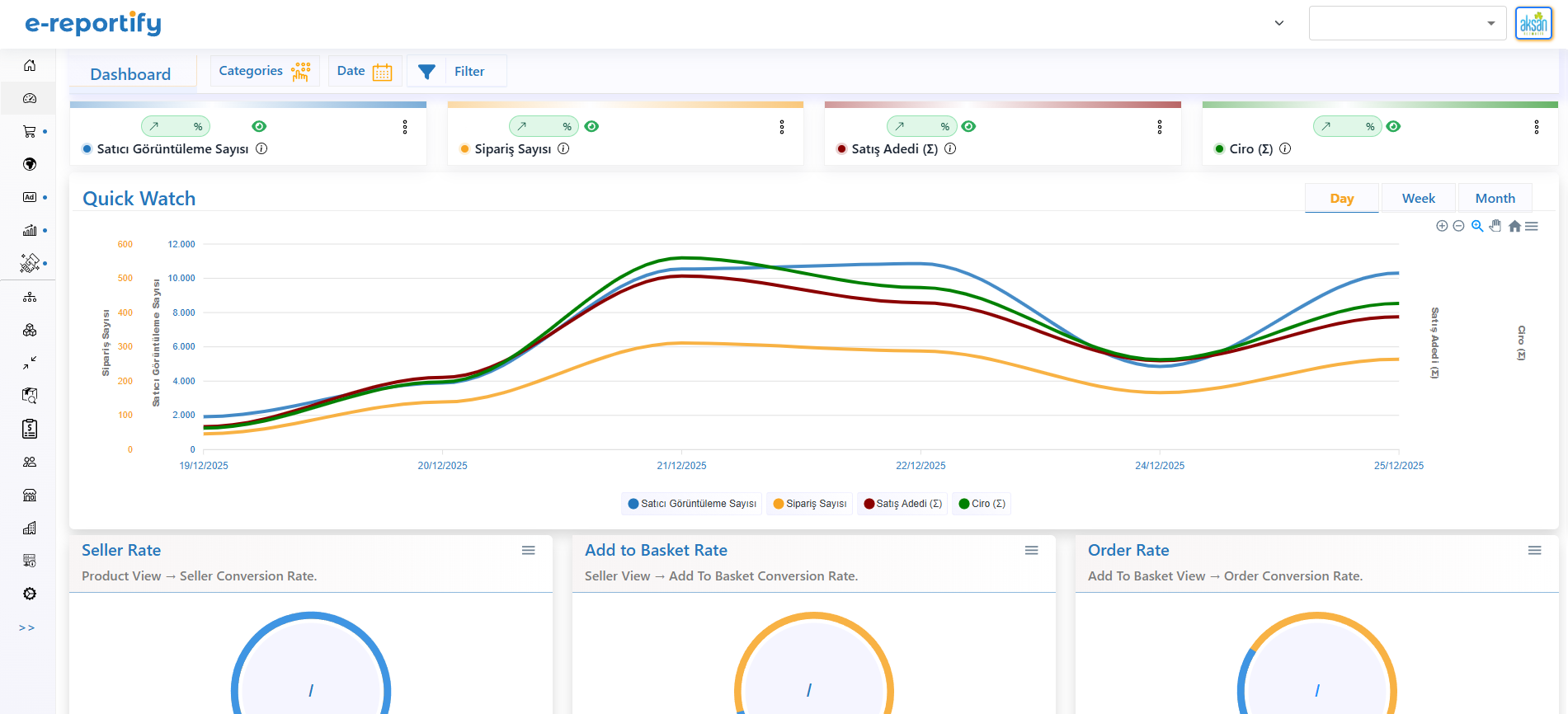Switch Quick Watch to Week tab
The width and height of the screenshot is (1568, 714).
[x=1418, y=199]
